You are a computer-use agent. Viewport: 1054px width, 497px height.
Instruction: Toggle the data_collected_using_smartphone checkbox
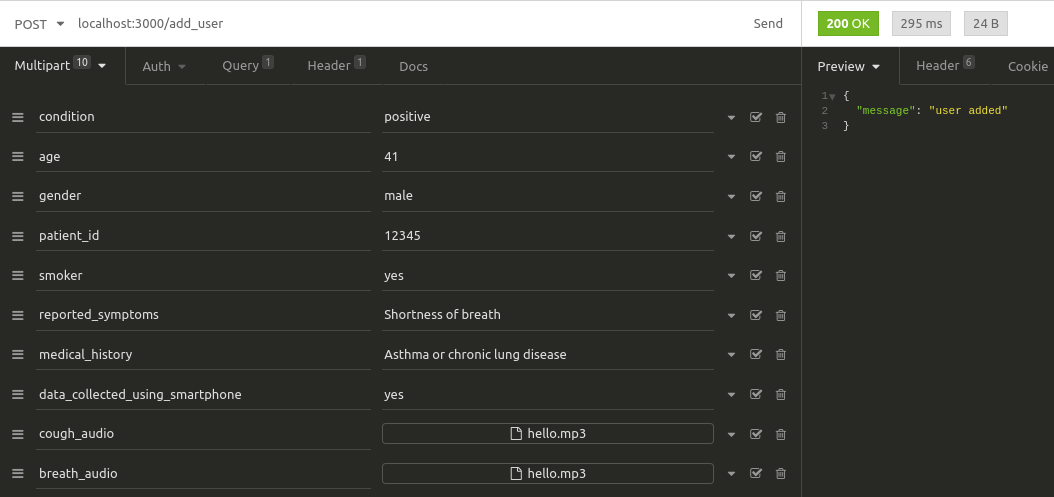click(x=756, y=394)
